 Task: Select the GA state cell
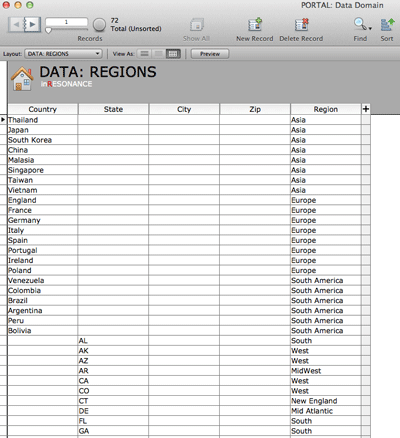(113, 431)
